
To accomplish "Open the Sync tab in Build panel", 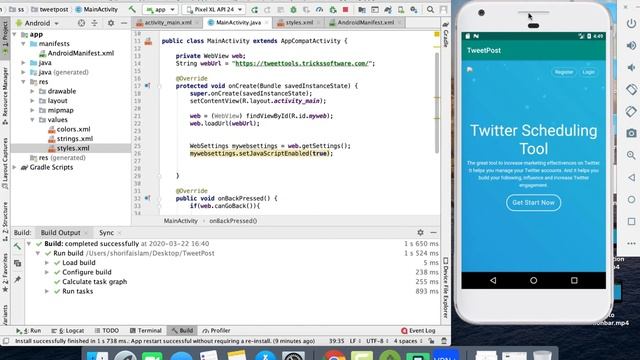I will [x=107, y=233].
